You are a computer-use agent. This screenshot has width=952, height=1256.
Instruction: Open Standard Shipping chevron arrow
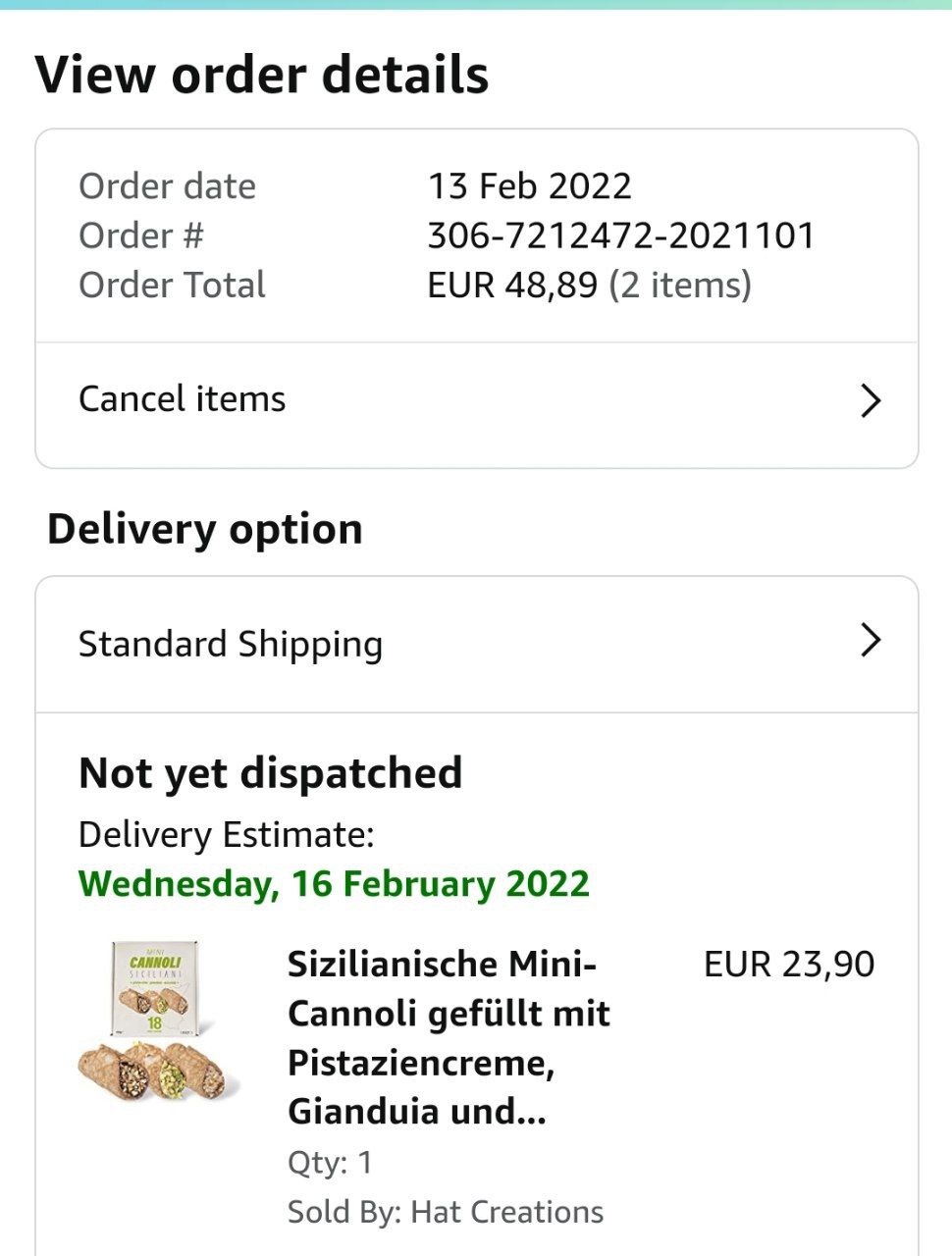(x=870, y=641)
